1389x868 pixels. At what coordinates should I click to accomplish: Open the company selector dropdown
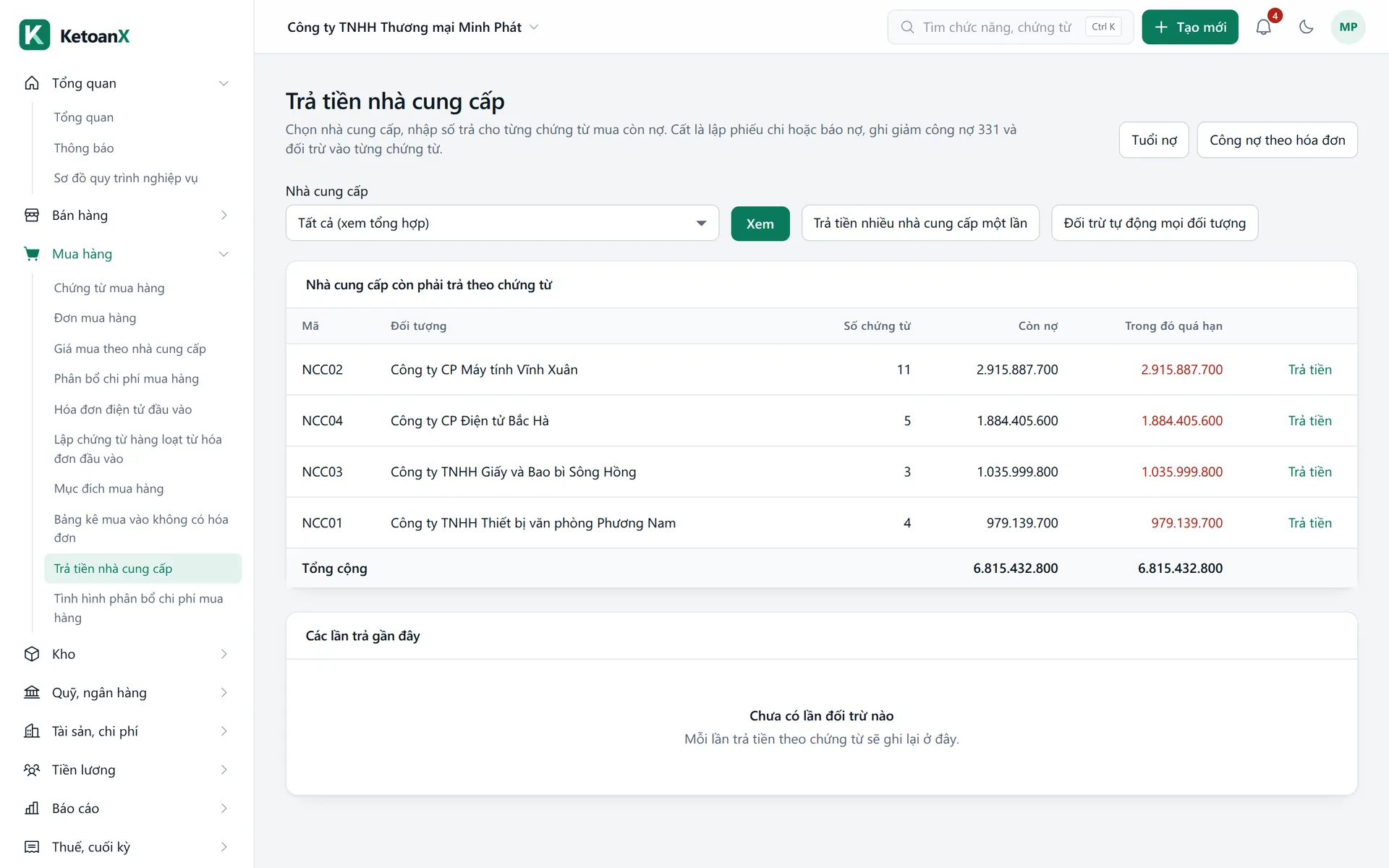(x=413, y=27)
